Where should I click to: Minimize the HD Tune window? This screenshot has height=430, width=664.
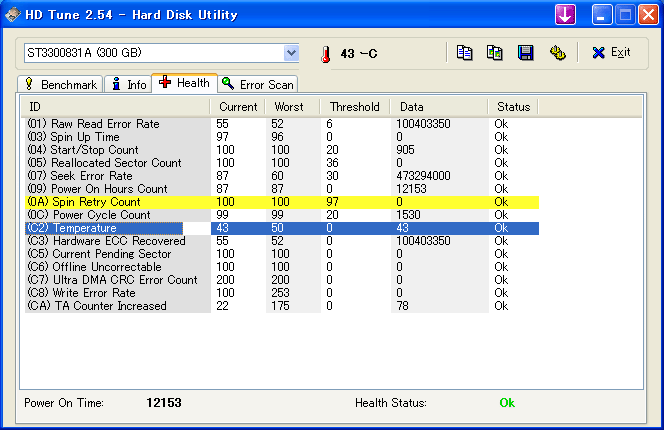[601, 15]
